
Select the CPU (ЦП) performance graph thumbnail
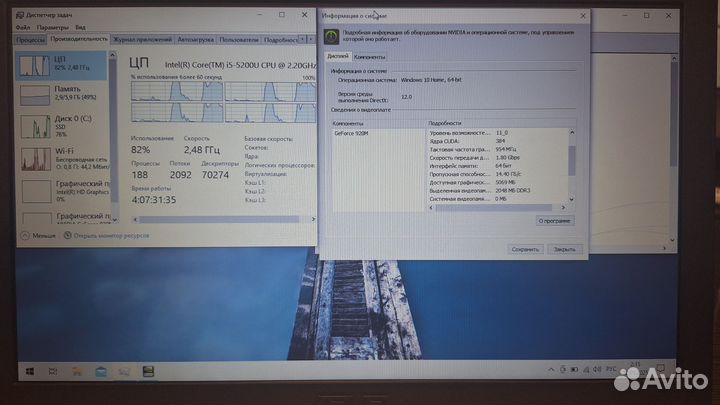pyautogui.click(x=34, y=67)
